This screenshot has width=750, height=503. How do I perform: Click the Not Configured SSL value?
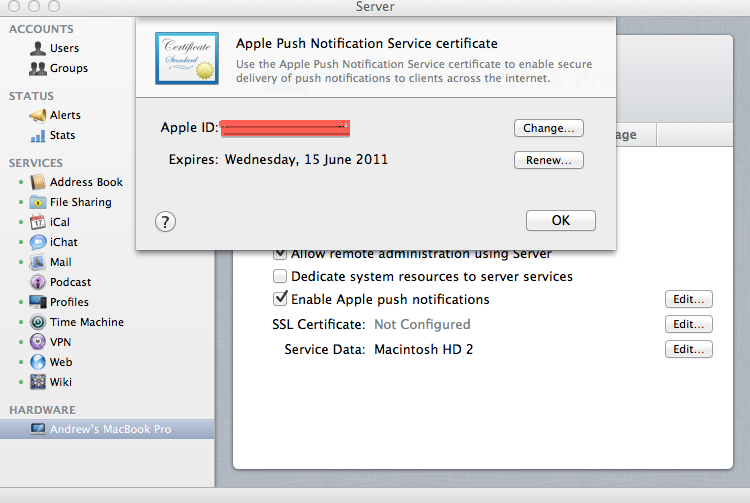[x=422, y=324]
